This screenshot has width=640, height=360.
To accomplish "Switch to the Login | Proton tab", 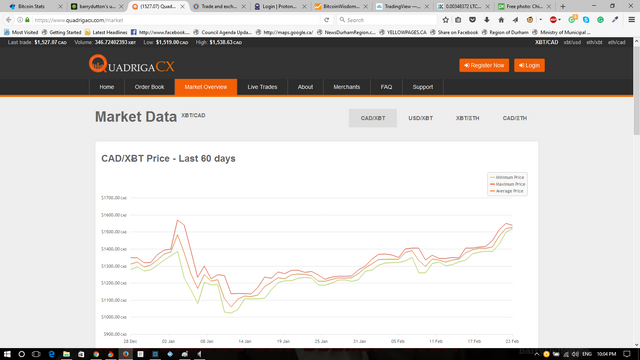I will (x=280, y=7).
